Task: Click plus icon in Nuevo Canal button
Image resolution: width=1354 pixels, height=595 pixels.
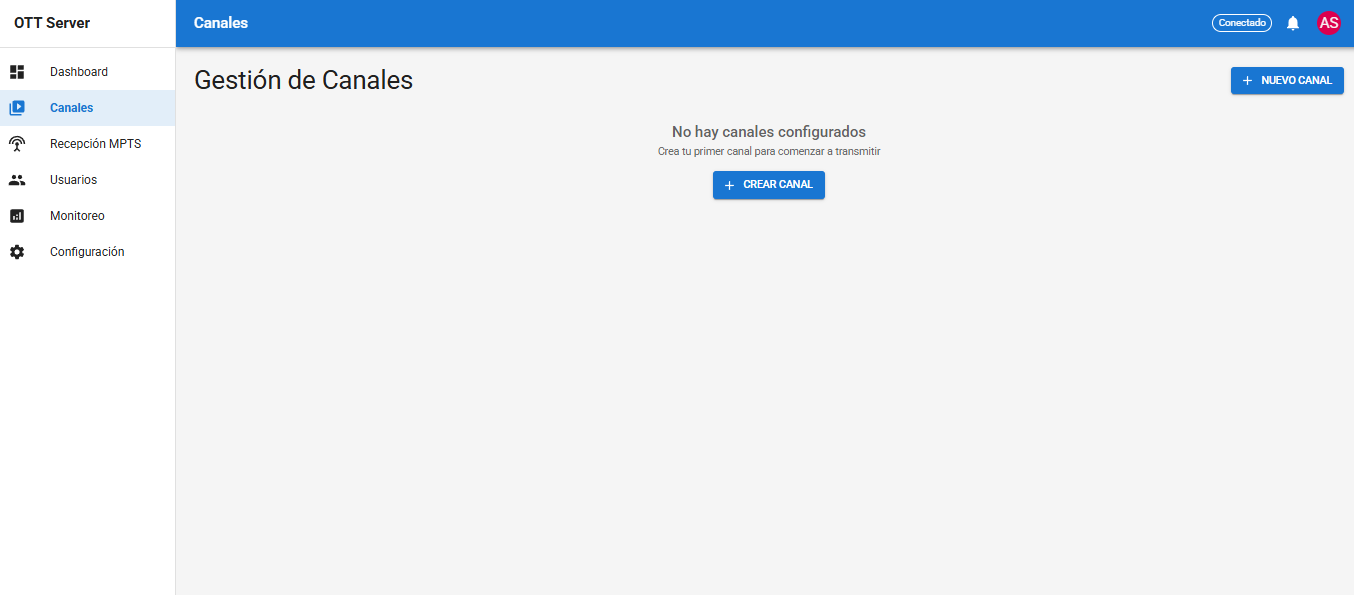Action: point(1247,80)
